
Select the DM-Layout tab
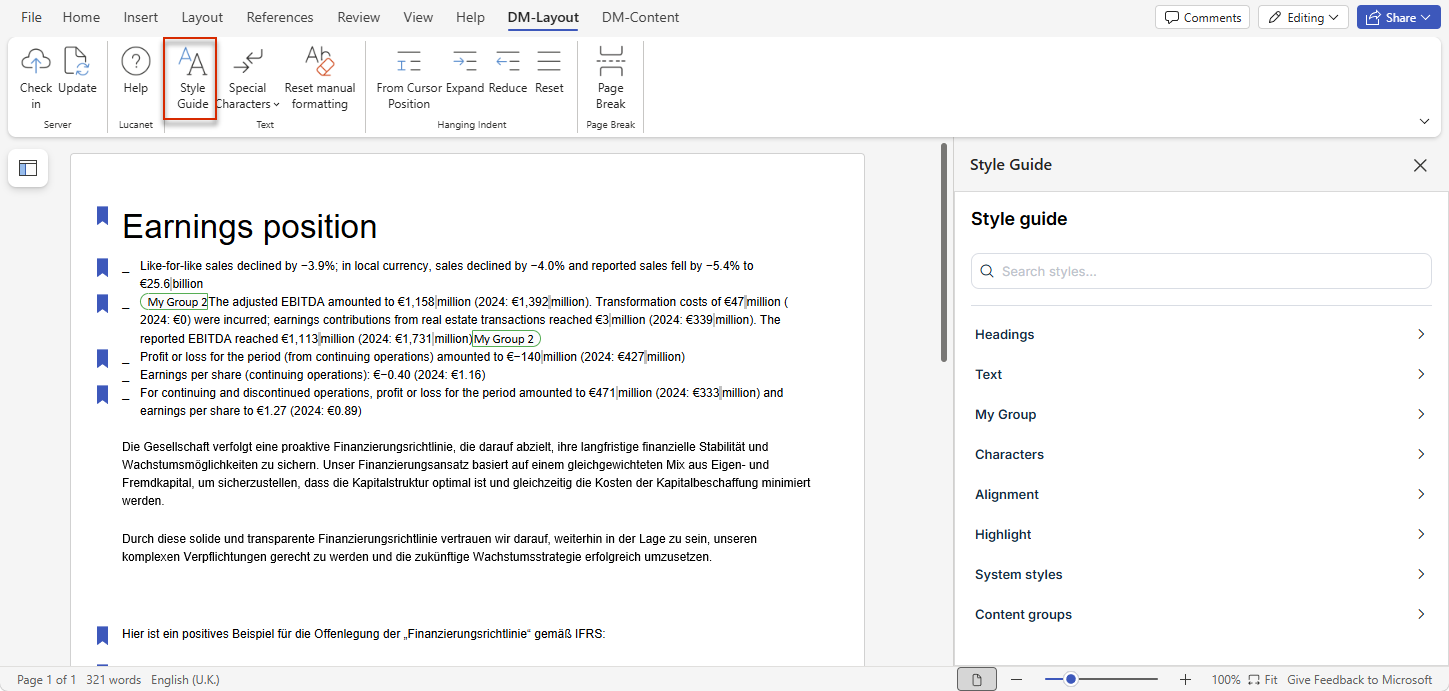542,17
